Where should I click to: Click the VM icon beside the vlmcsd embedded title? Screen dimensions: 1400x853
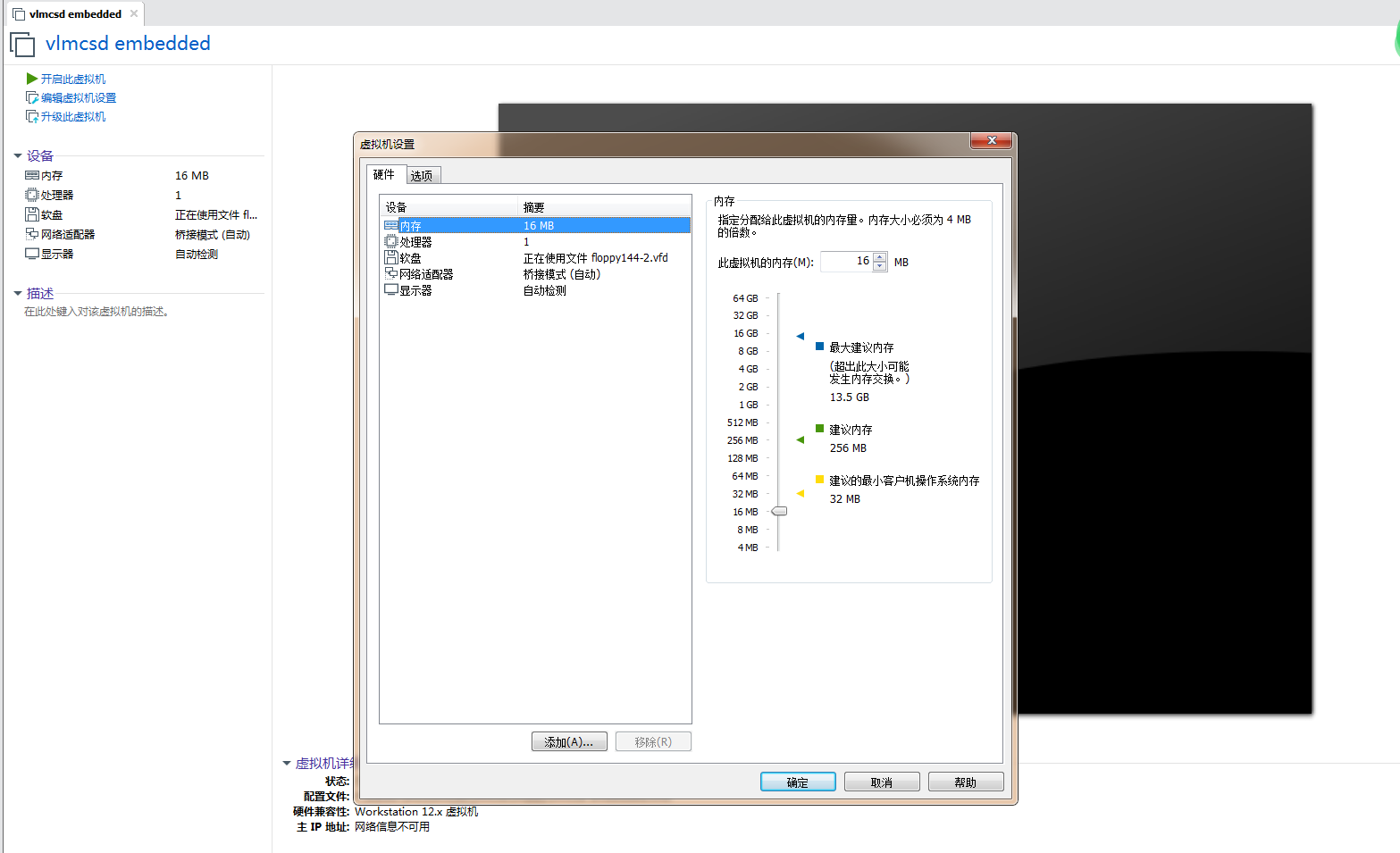[x=22, y=44]
